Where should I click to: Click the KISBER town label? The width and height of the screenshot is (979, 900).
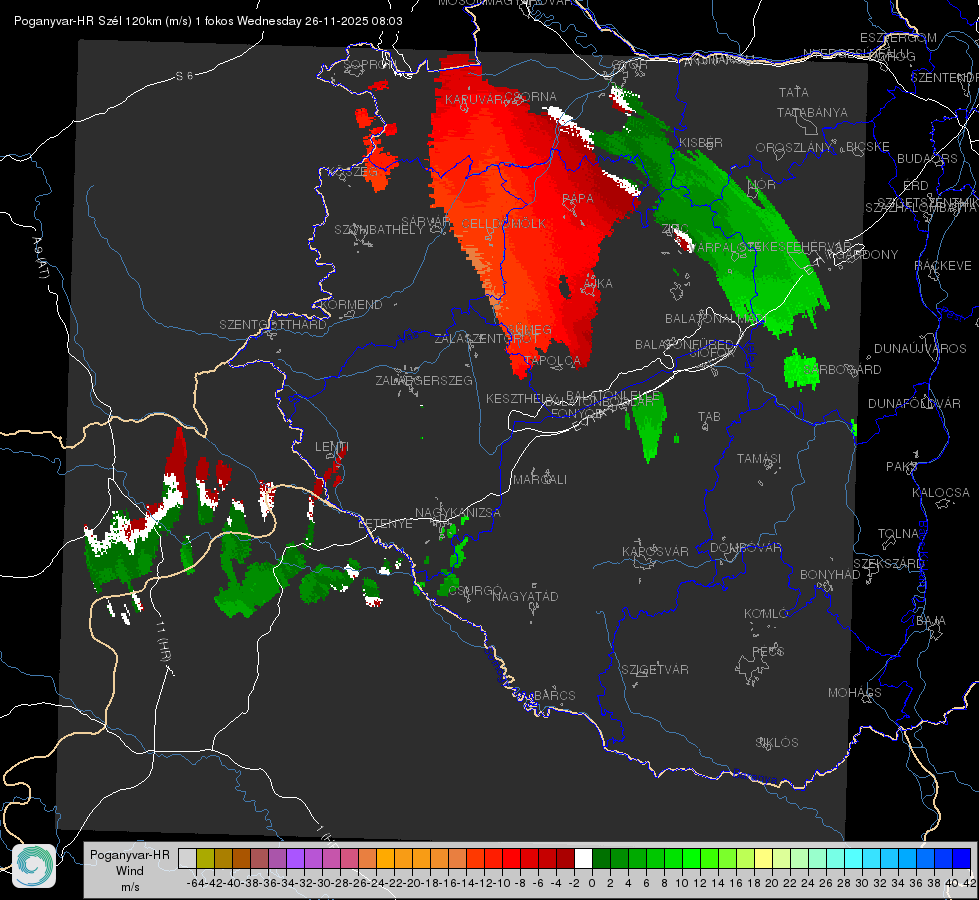[701, 142]
